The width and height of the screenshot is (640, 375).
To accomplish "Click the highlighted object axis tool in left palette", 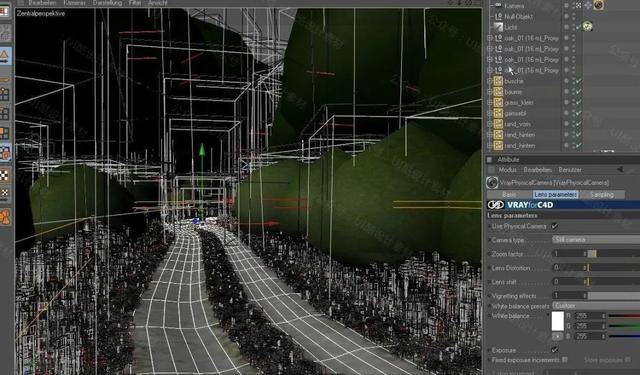I will [5, 153].
